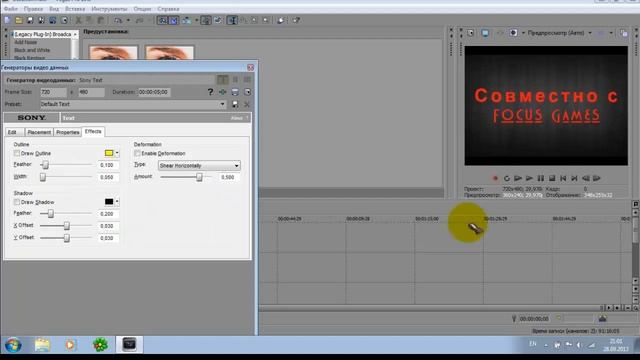Open the Инструменты menu
The height and width of the screenshot is (360, 640).
(109, 9)
